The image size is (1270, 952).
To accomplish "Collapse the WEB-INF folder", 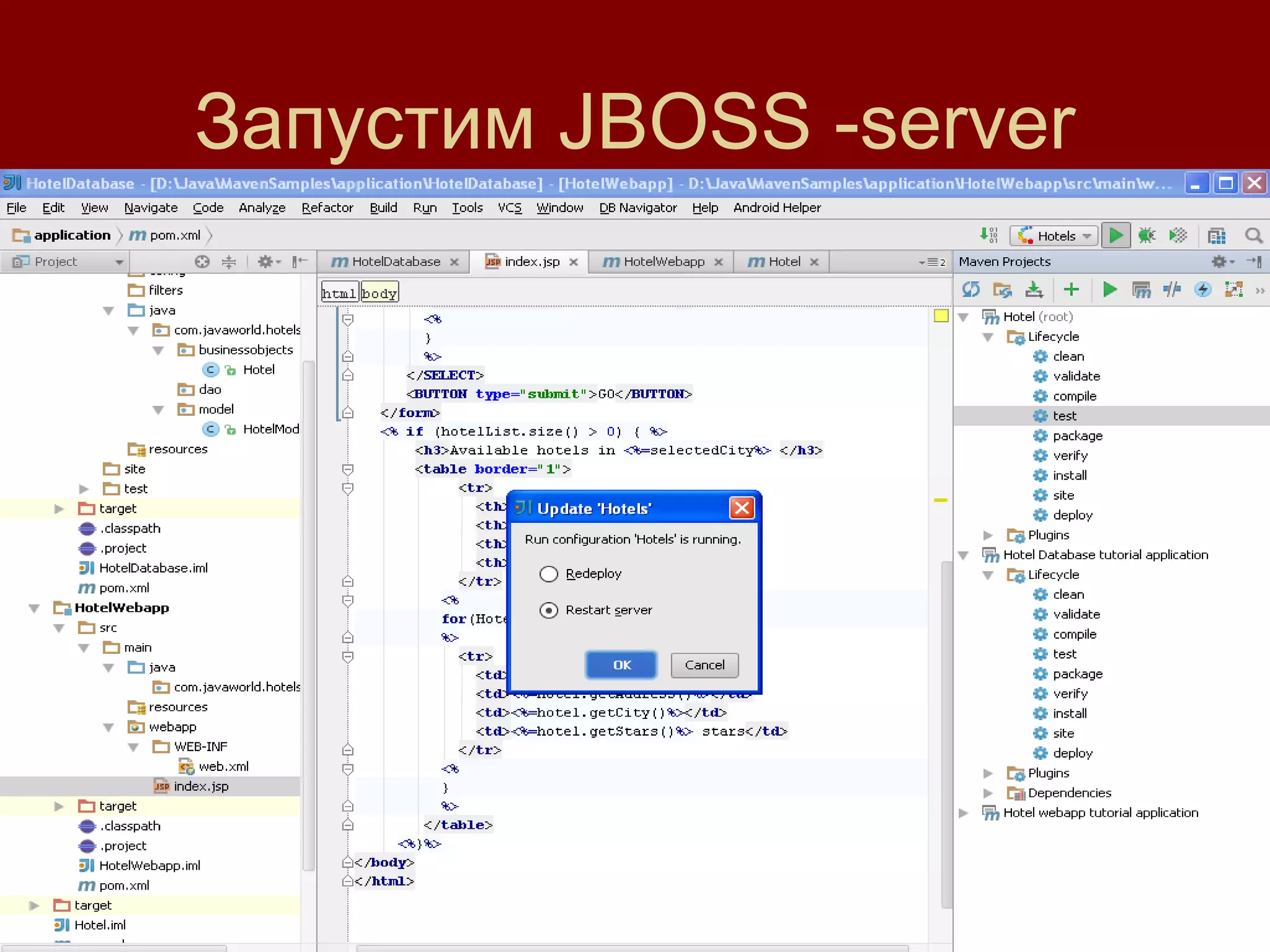I will click(134, 747).
